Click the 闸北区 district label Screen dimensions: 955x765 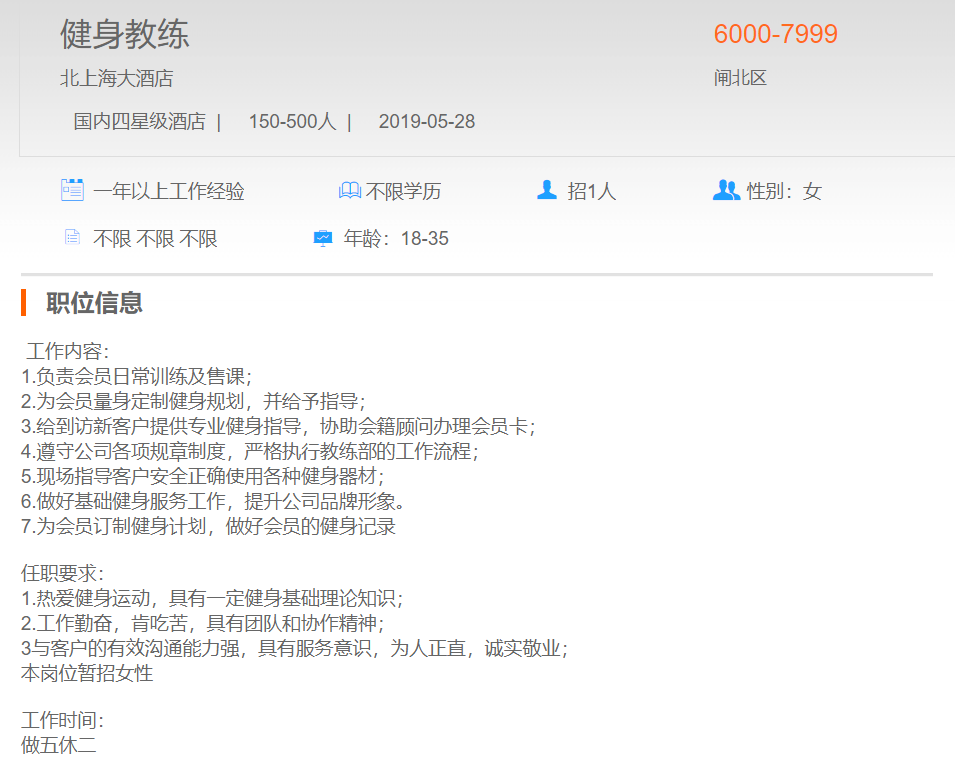[740, 78]
